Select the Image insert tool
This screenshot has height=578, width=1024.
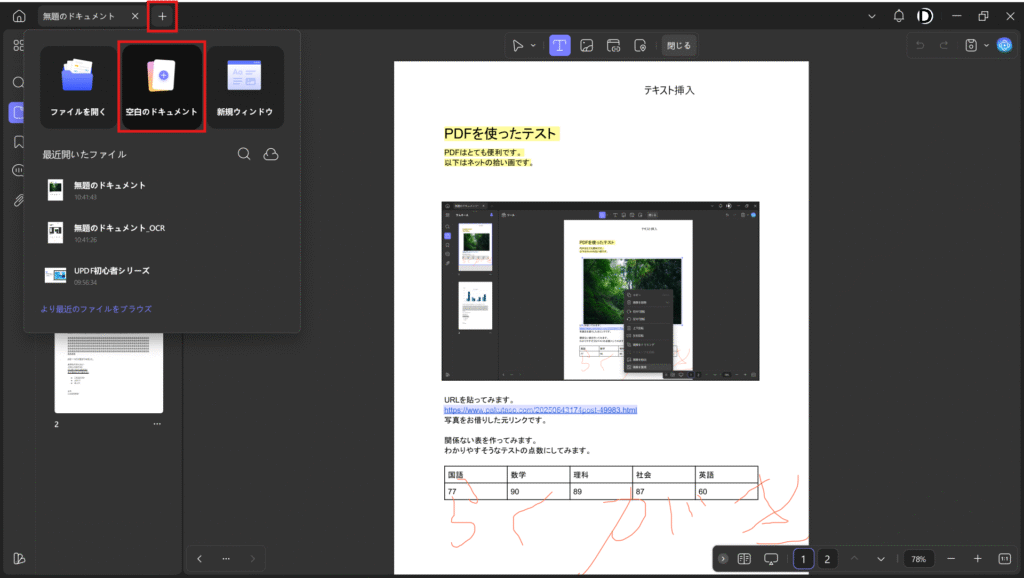(587, 45)
